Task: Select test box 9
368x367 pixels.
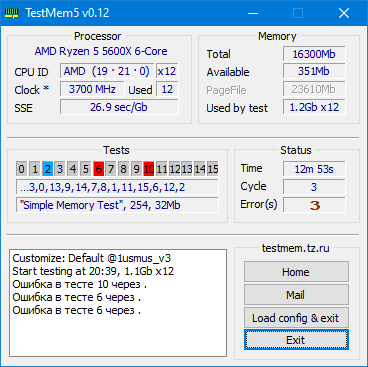Action: (136, 169)
